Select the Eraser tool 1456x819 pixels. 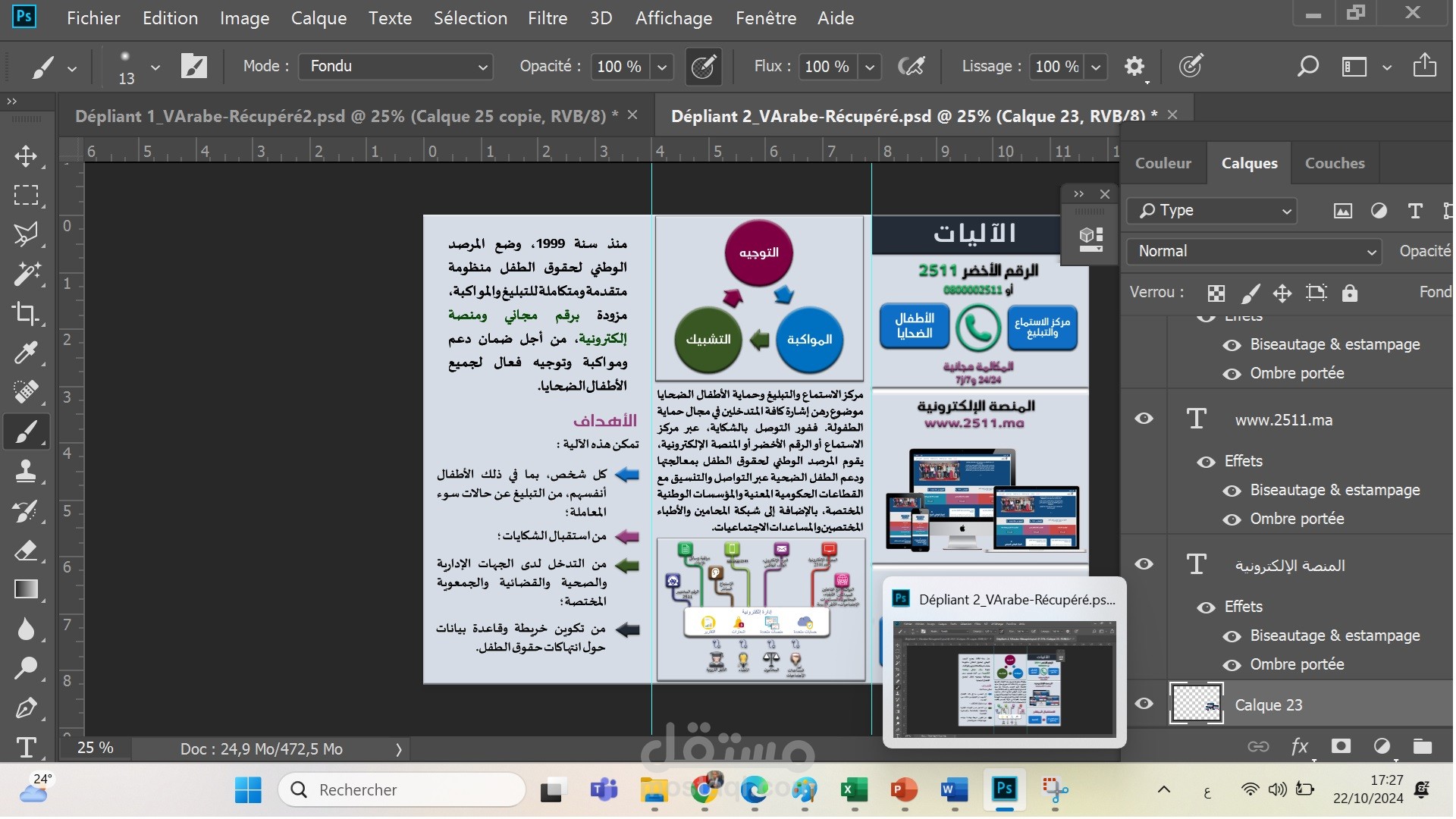coord(26,550)
